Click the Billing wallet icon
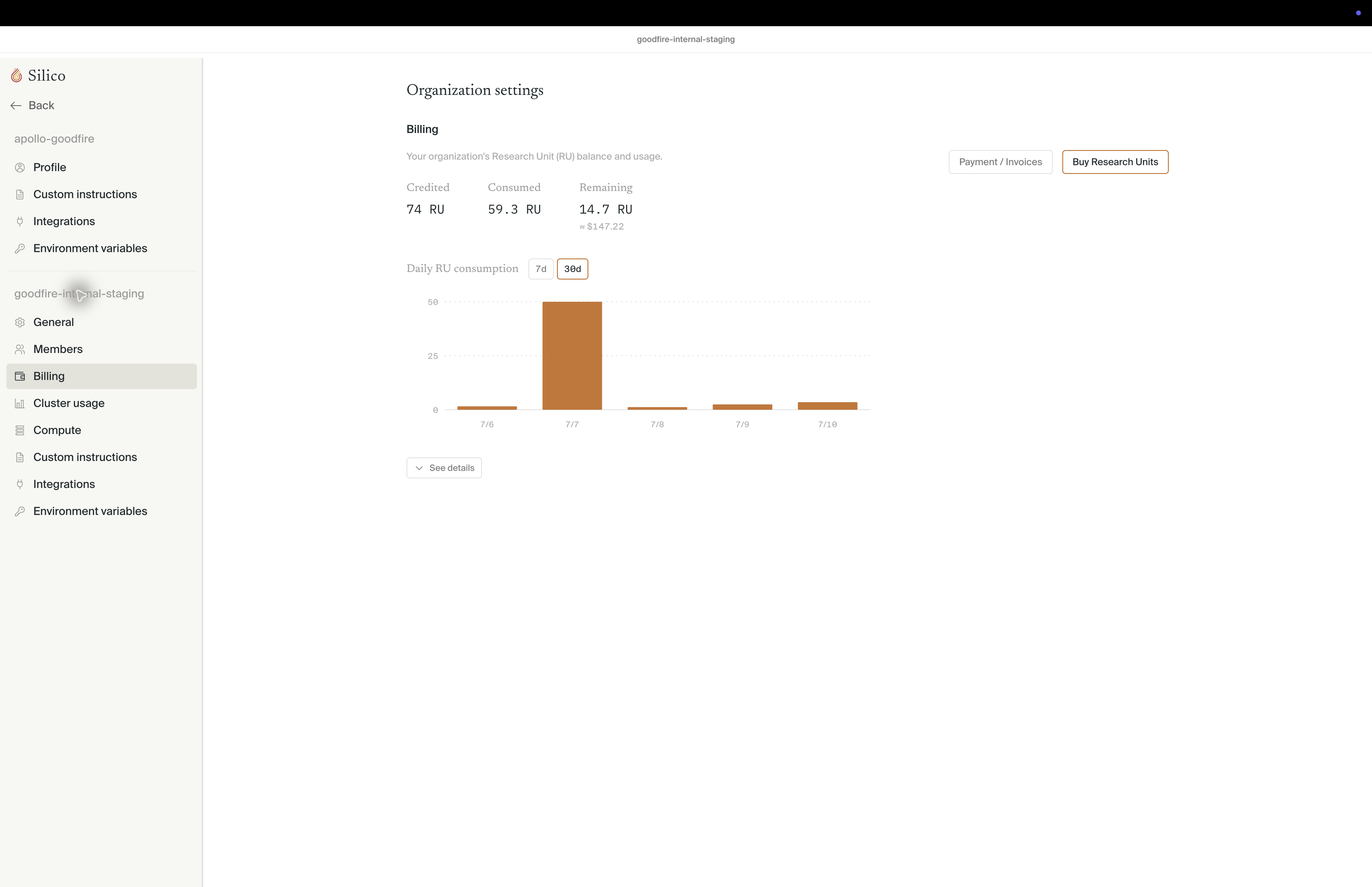 tap(20, 377)
